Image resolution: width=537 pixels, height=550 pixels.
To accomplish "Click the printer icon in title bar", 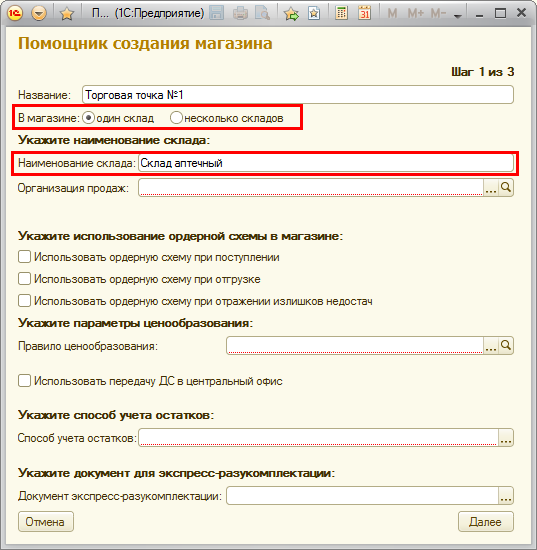I will tap(240, 14).
